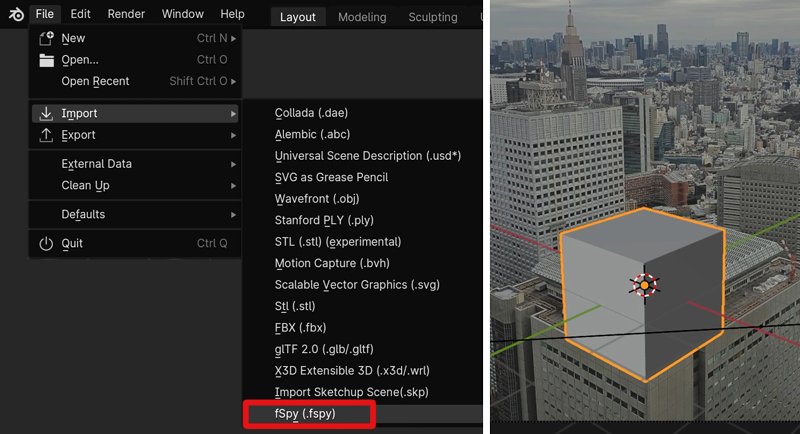Import a Stanford PLY (.ply) file
The height and width of the screenshot is (434, 800).
coord(324,220)
